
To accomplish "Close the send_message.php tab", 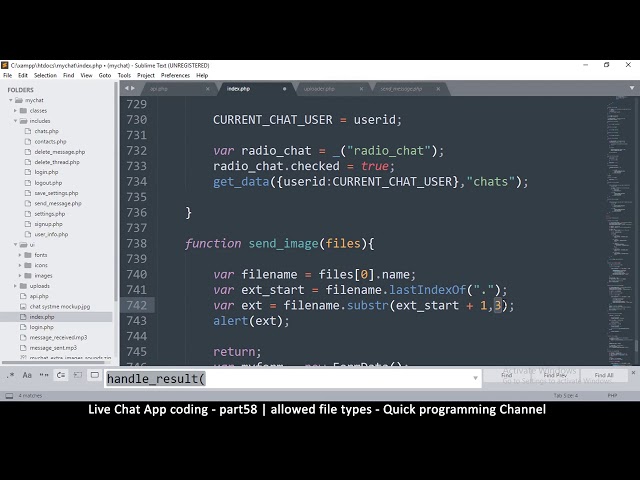I will (438, 89).
